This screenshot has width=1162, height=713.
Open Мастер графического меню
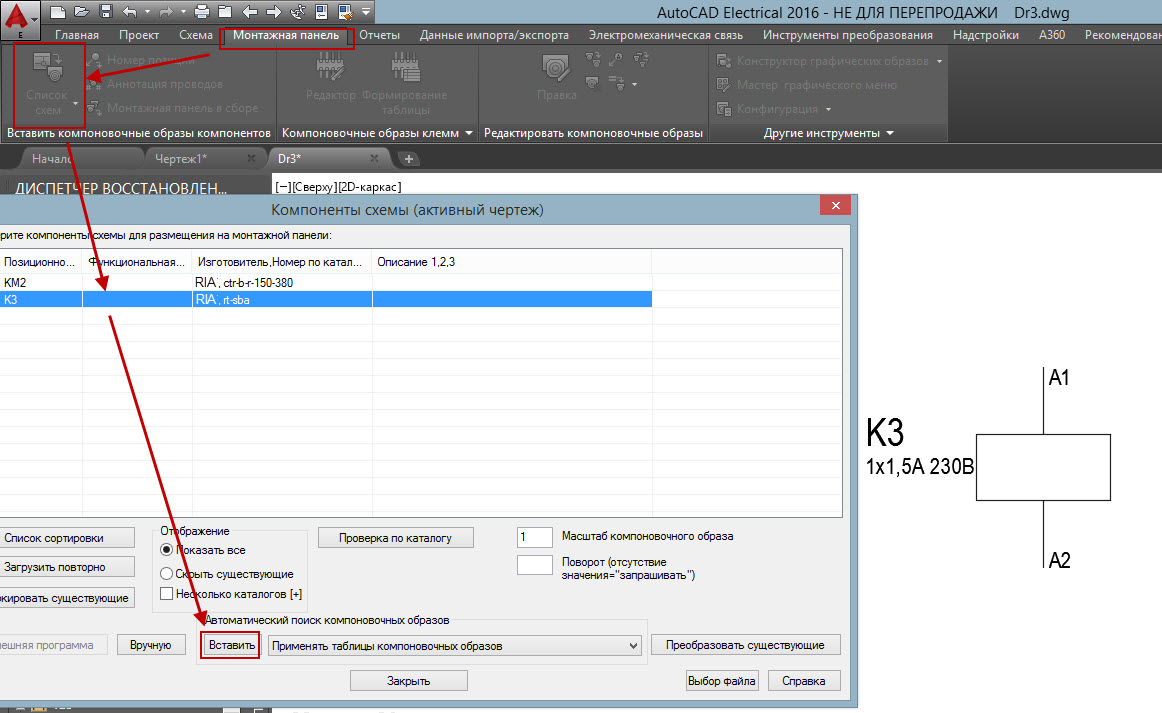807,85
